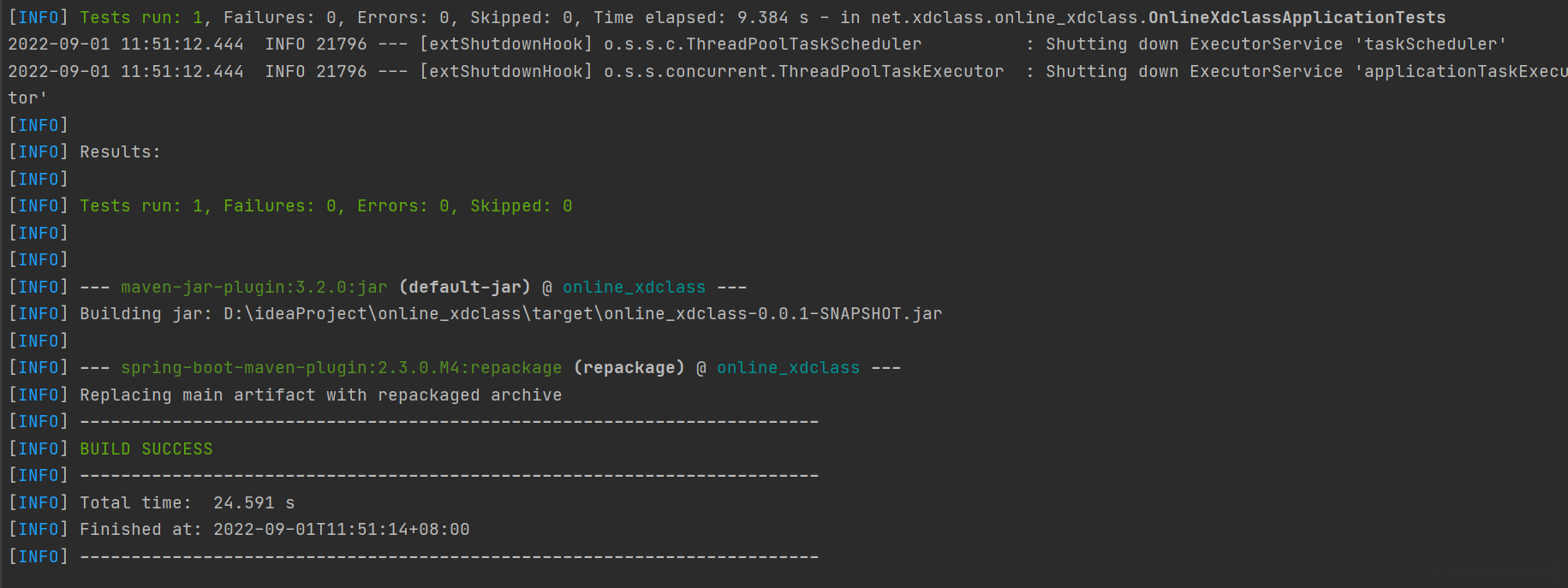This screenshot has height=588, width=1568.
Task: Open the online_xdclass-0.0.1-SNAPSHOT.jar file path
Action: pyautogui.click(x=582, y=314)
